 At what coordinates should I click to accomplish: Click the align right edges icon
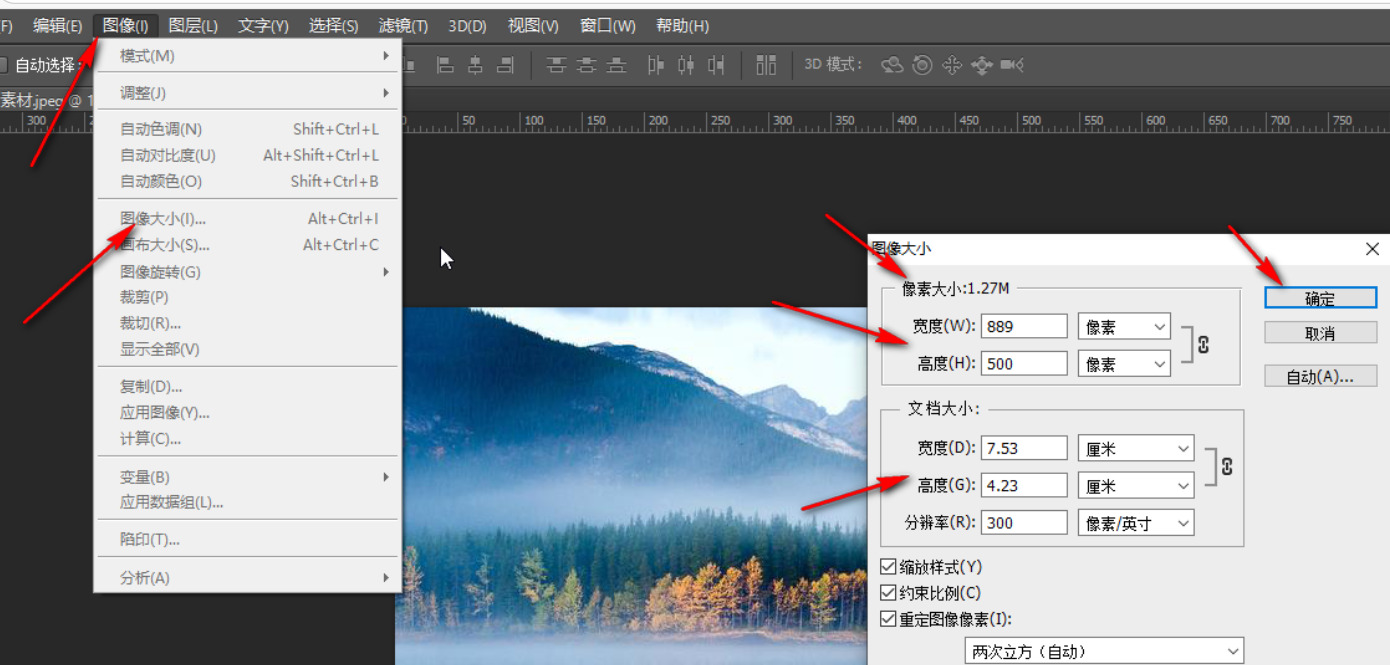point(506,65)
